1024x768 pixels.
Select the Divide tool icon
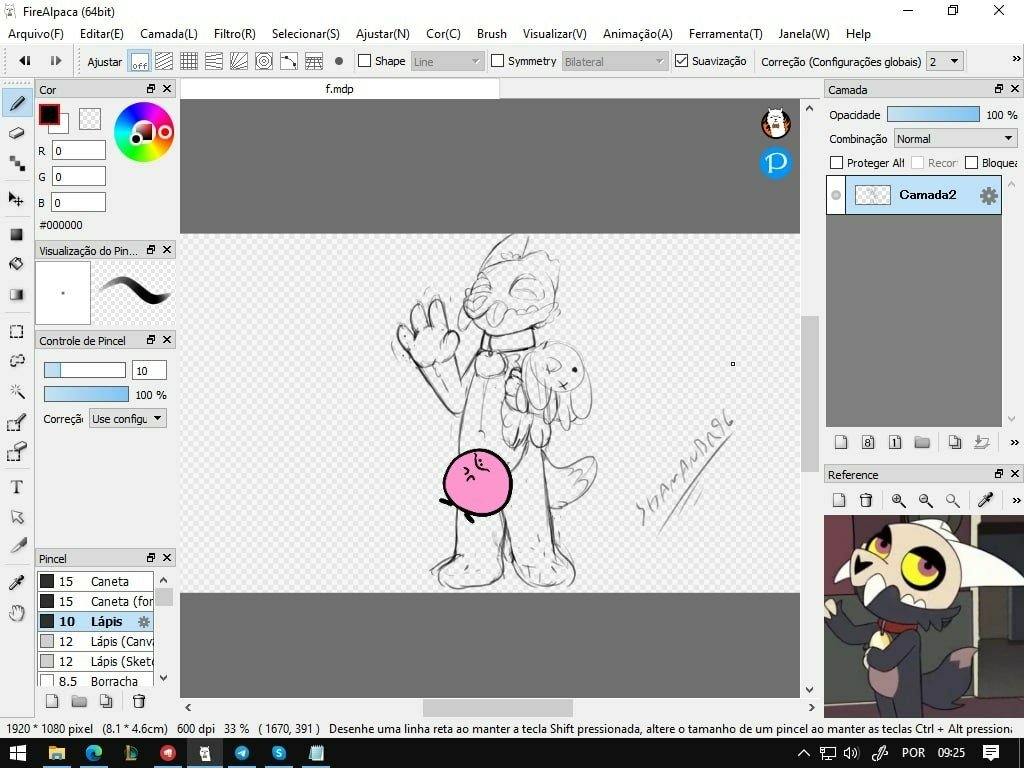click(17, 546)
